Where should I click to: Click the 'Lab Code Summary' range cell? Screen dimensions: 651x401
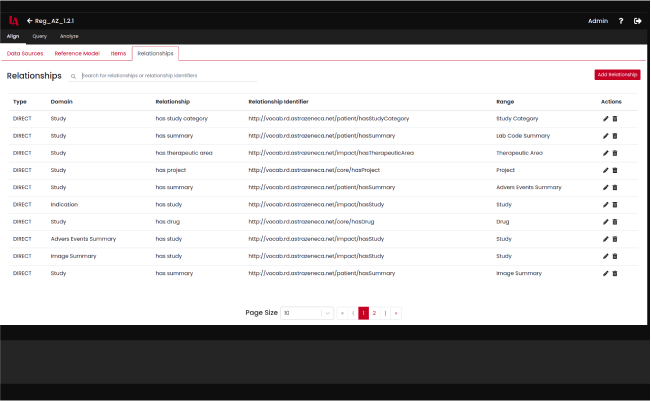click(x=523, y=136)
